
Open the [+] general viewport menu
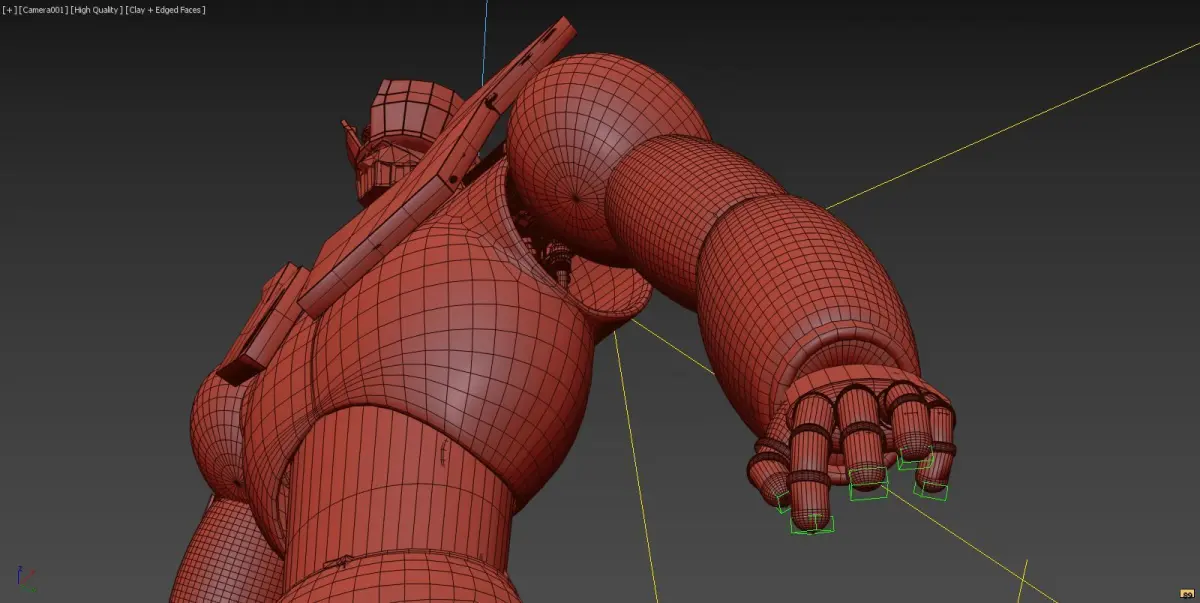(10, 9)
